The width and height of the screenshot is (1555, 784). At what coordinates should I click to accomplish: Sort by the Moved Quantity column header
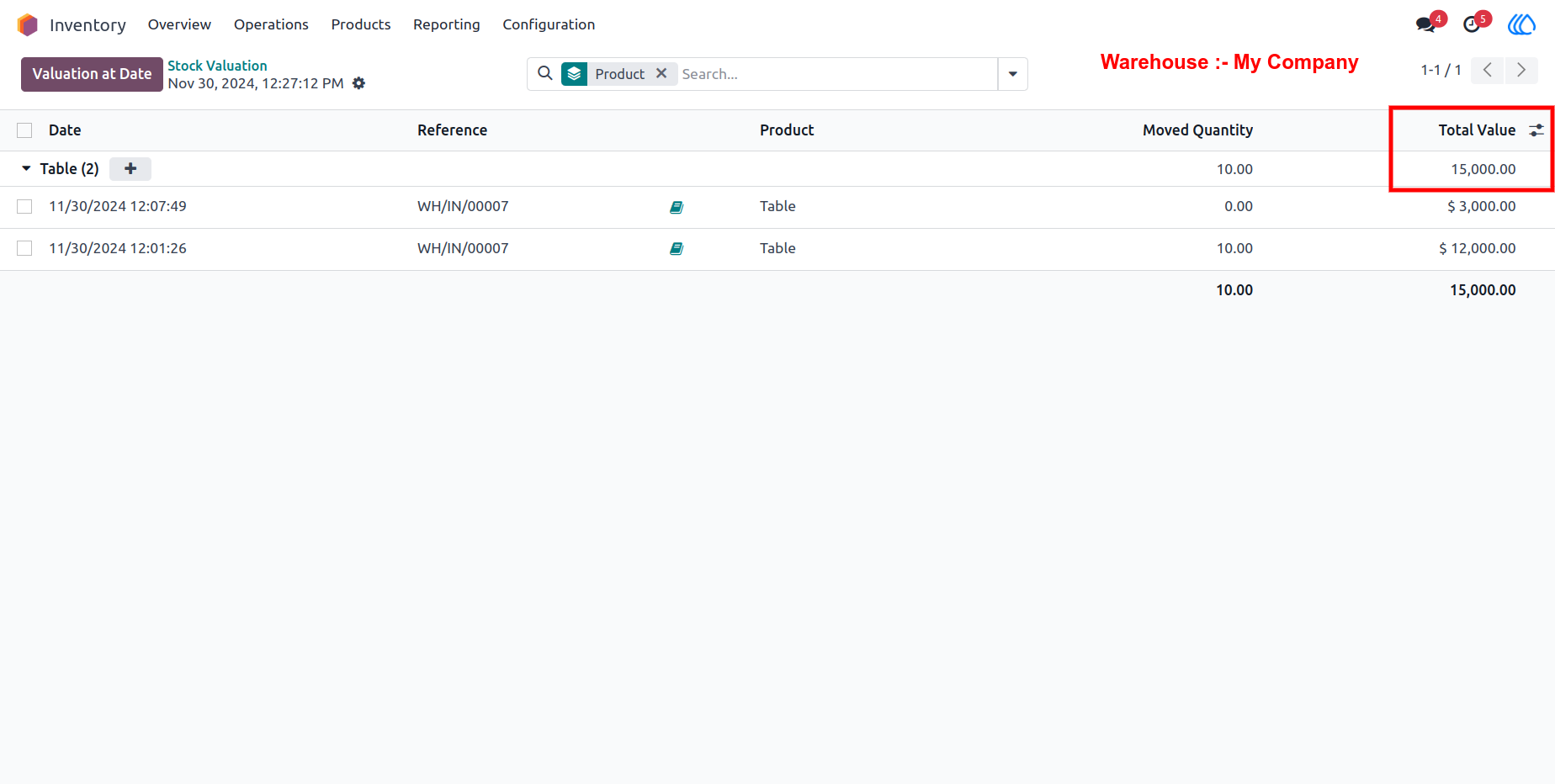coord(1197,130)
